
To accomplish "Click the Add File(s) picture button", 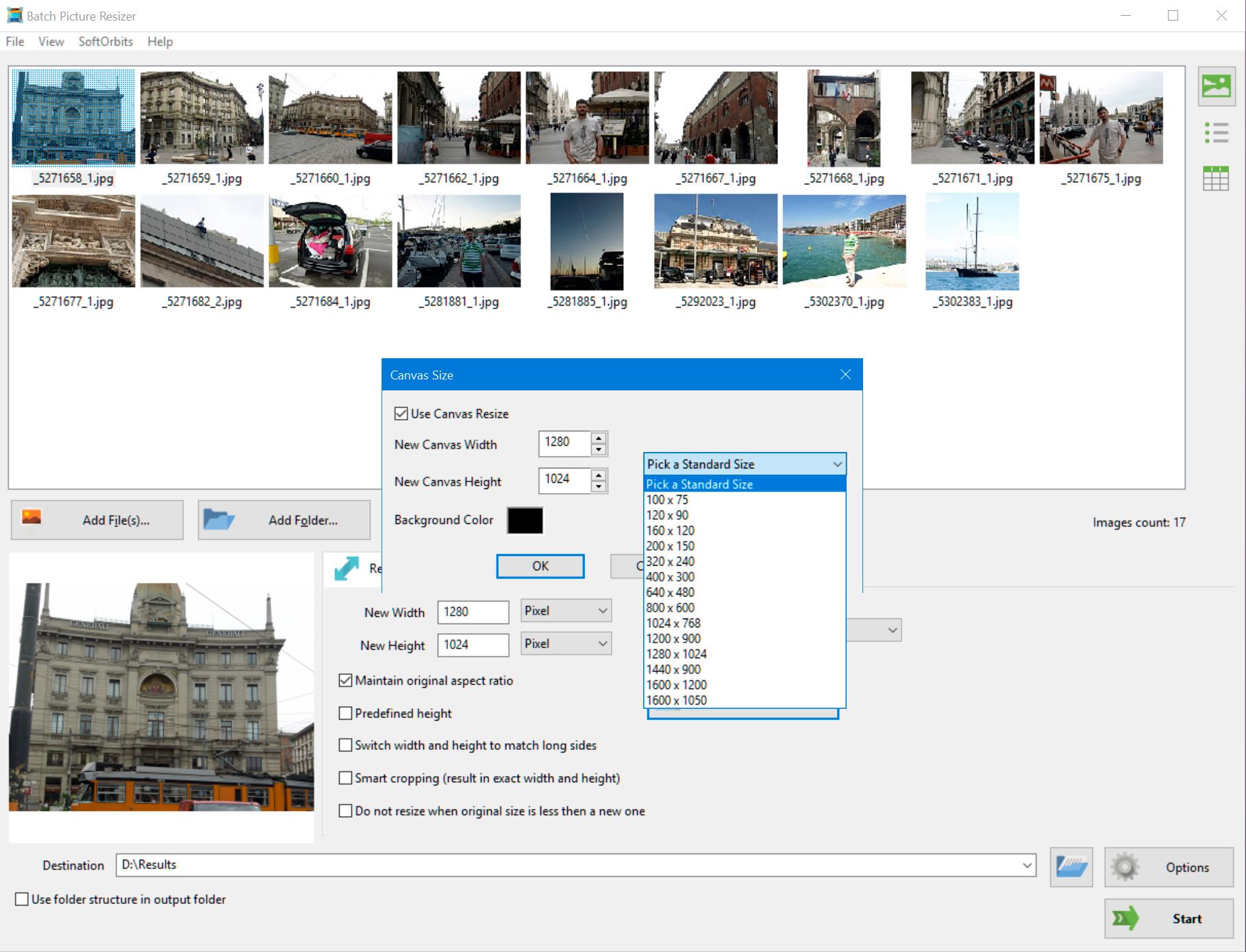I will [x=97, y=520].
